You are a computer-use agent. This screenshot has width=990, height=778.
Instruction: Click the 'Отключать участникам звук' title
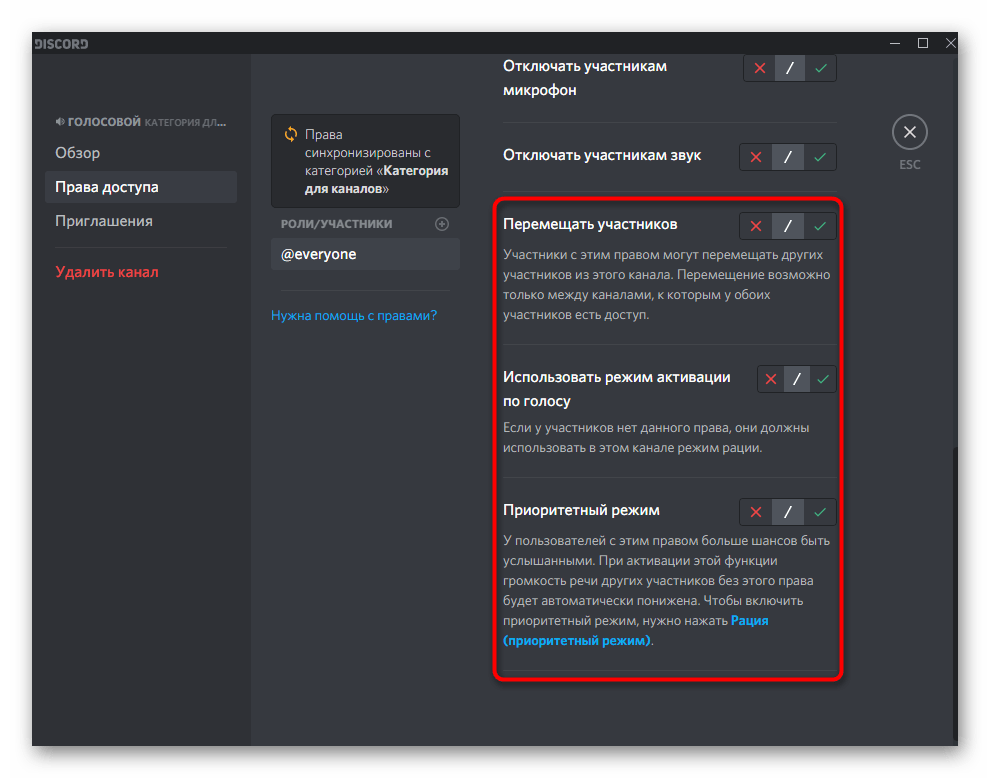tap(602, 155)
